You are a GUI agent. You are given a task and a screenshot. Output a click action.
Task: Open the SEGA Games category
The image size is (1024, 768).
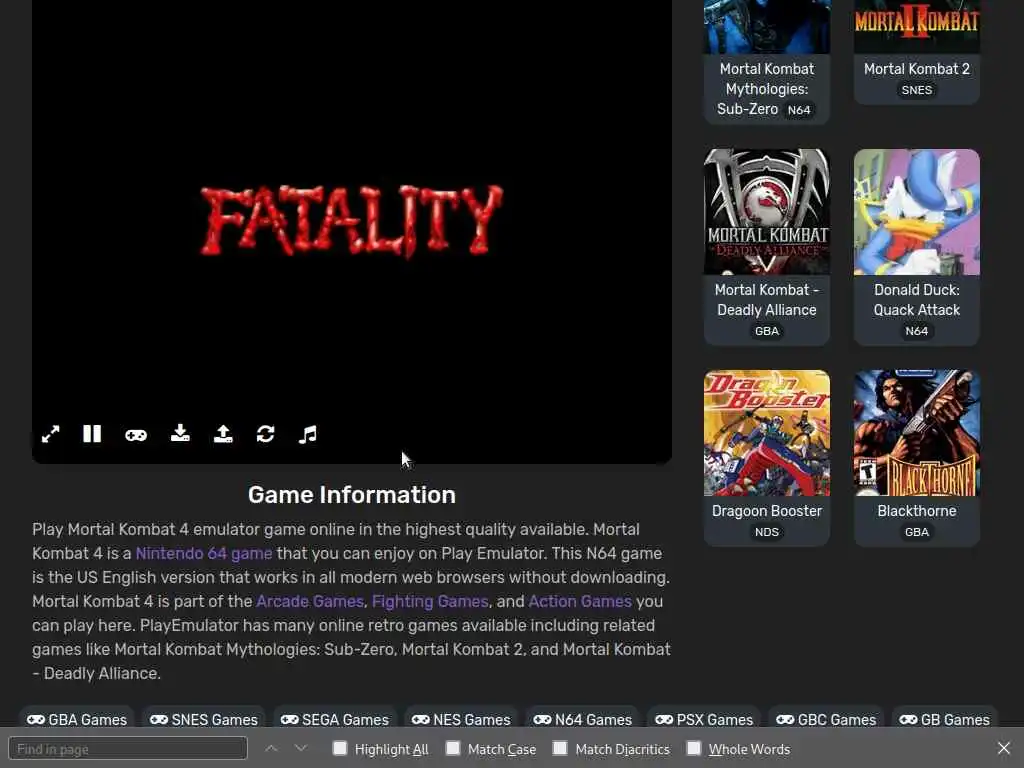(x=334, y=720)
